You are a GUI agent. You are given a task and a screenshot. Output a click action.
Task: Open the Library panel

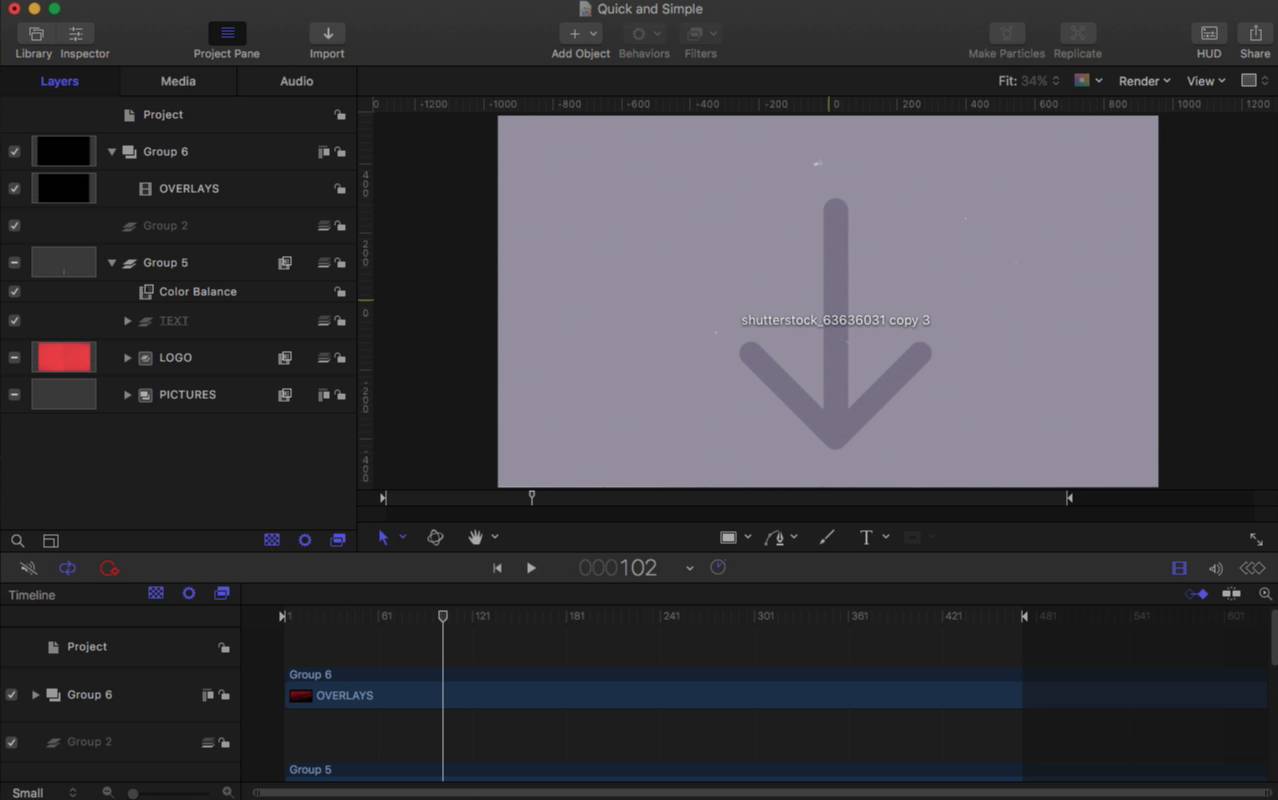35,34
